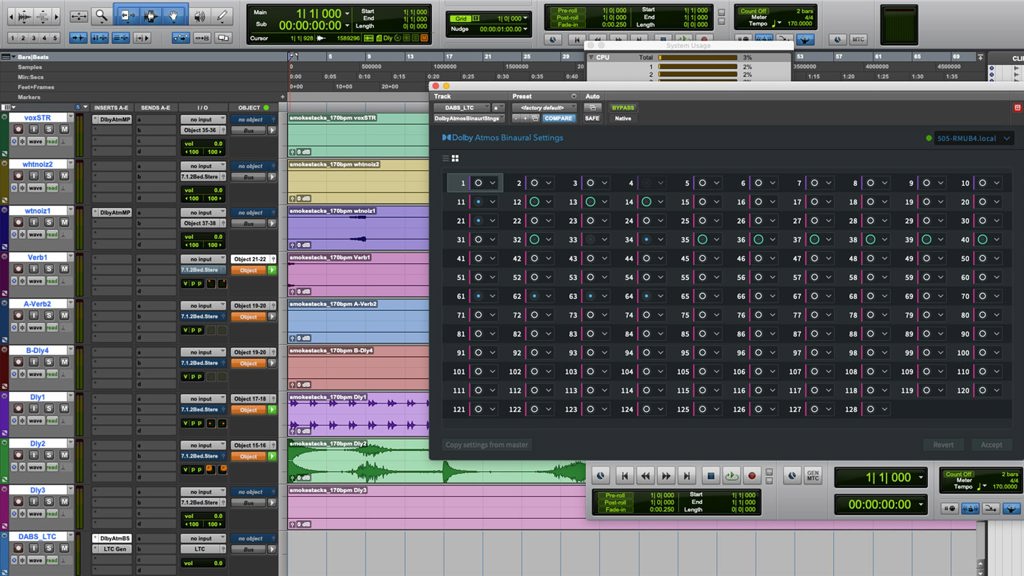
Task: Open binaural mode dropdown for input 12
Action: pyautogui.click(x=549, y=202)
